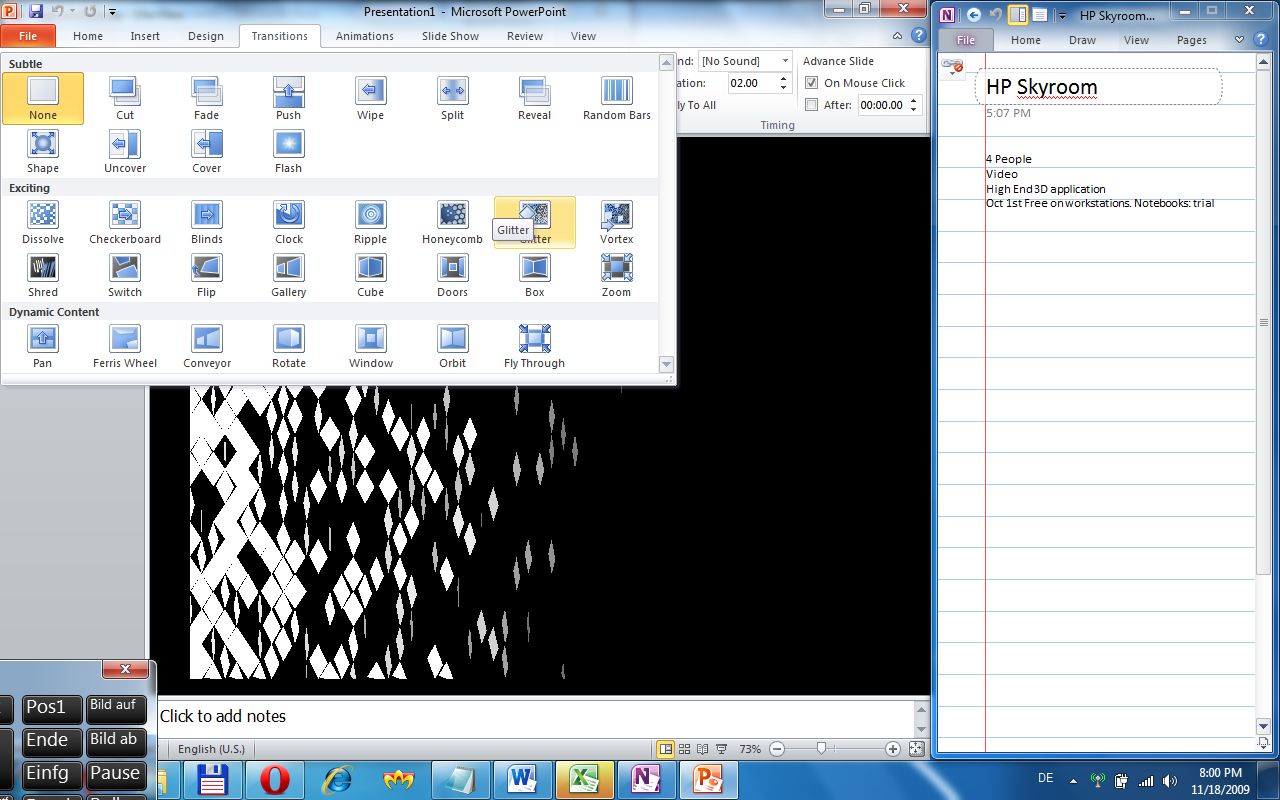
Task: Choose the Honeycomb transition
Action: tap(452, 215)
